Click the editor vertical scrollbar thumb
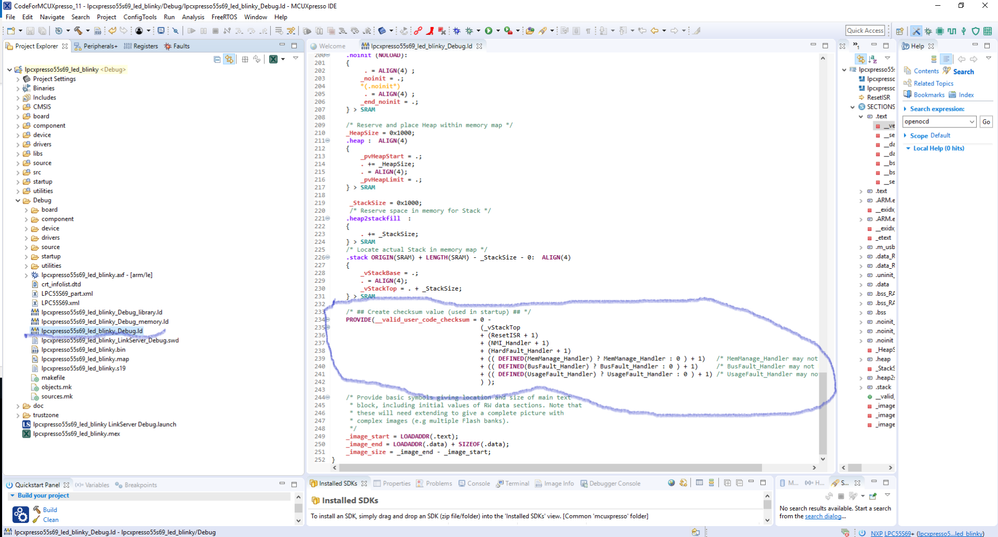The width and height of the screenshot is (998, 537). [823, 414]
